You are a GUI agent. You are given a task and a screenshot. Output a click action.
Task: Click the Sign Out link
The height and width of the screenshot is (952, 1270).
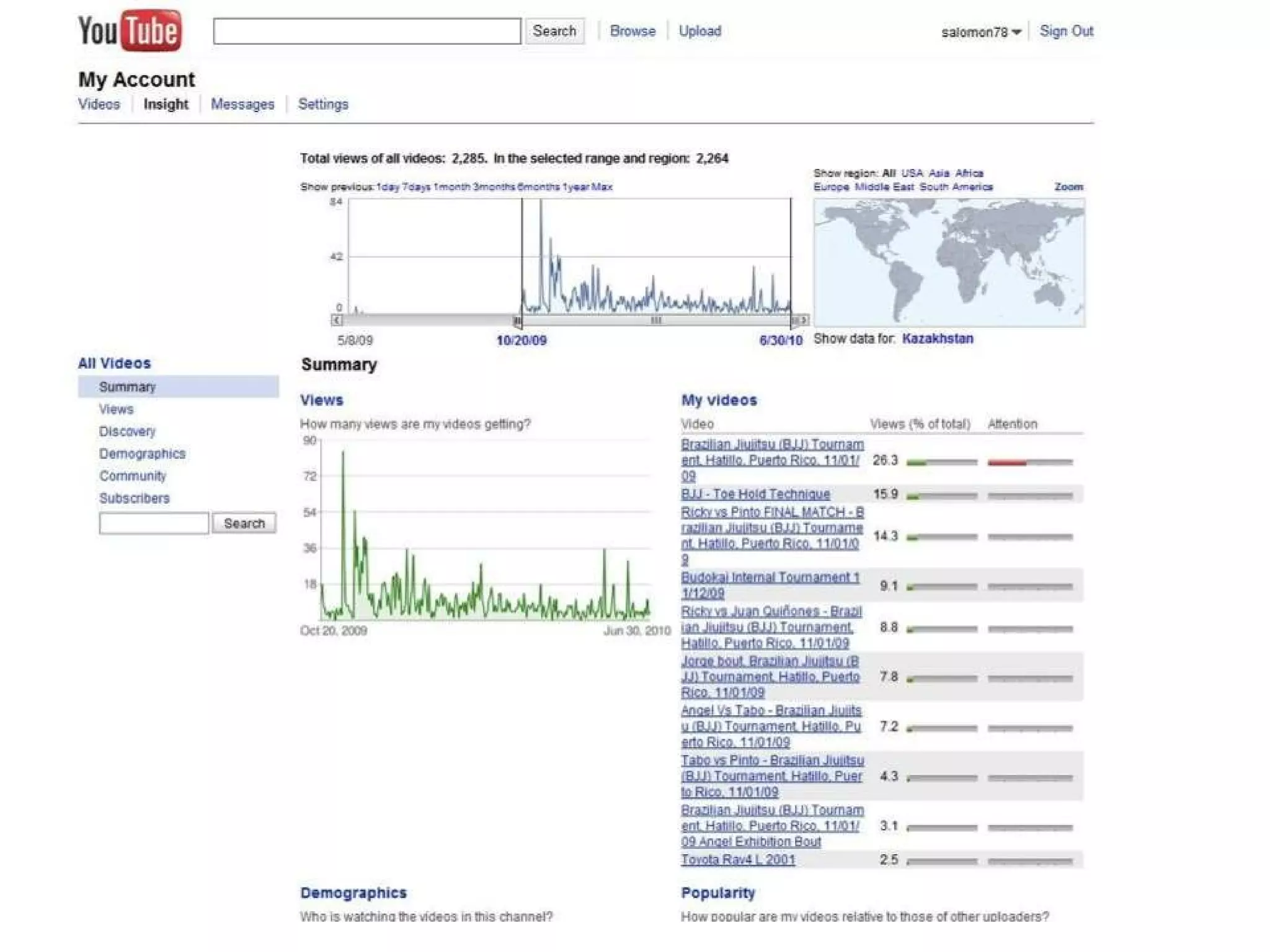[1066, 31]
